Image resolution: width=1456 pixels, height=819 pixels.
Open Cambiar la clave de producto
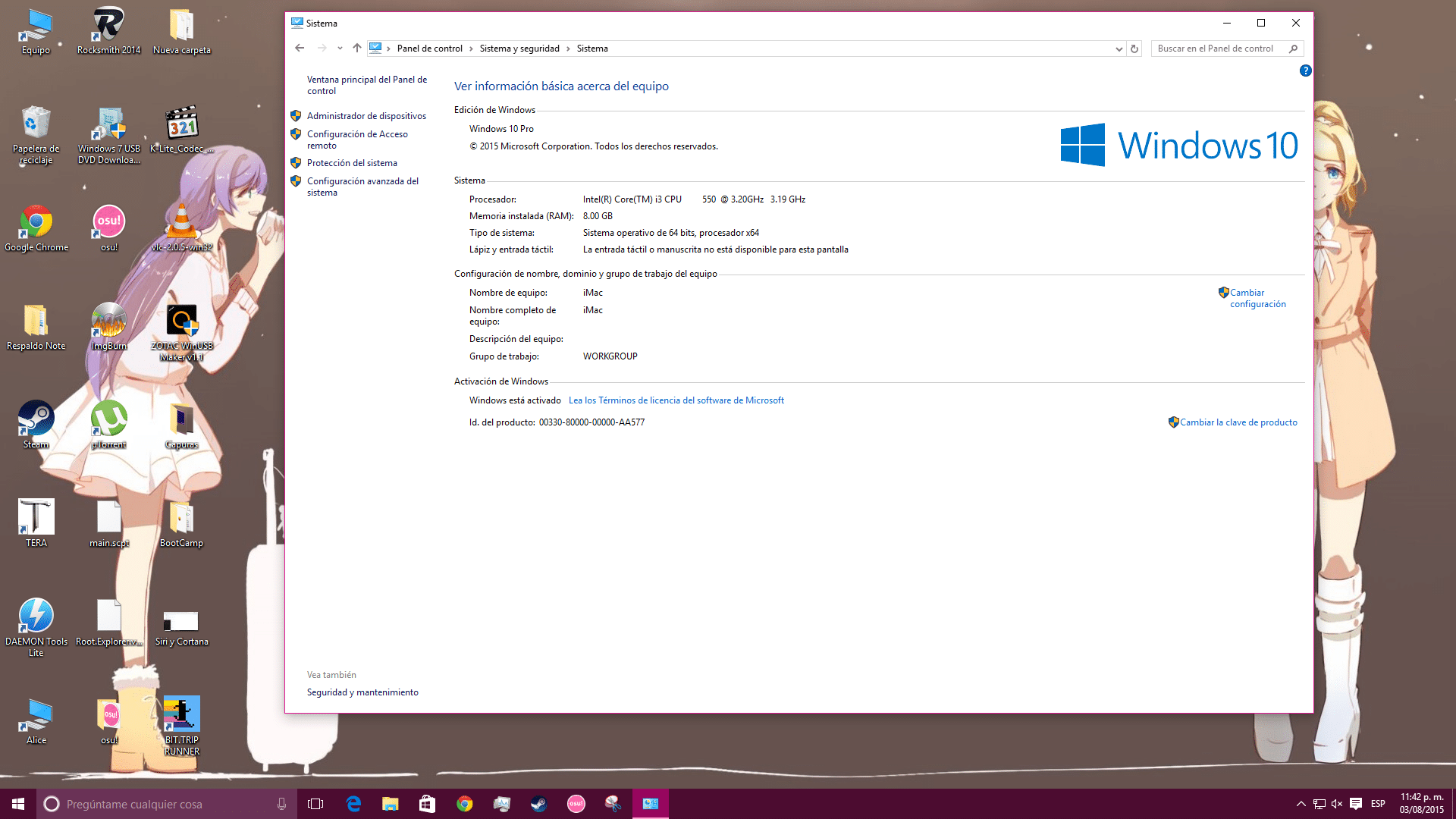pyautogui.click(x=1238, y=422)
